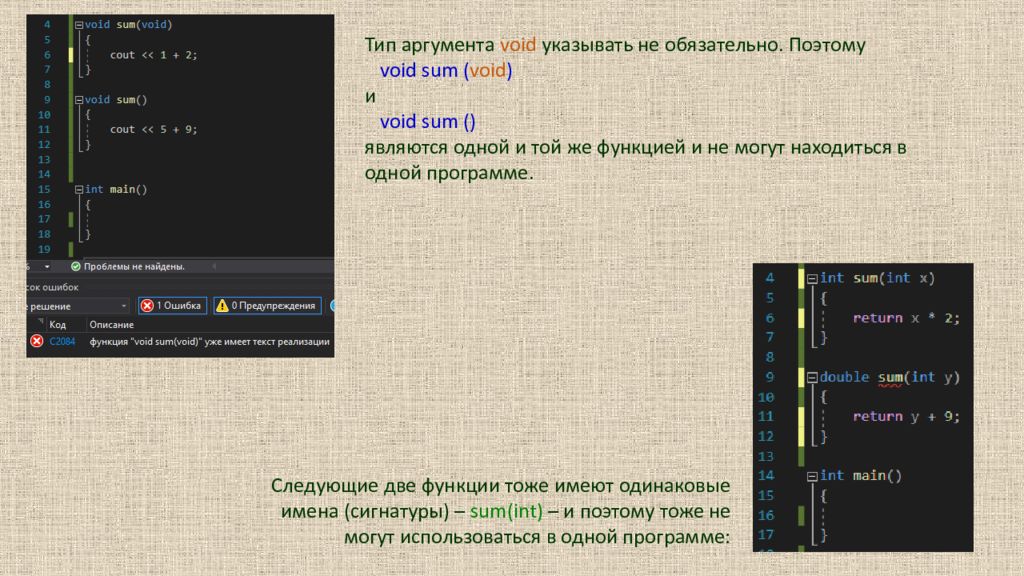Open the solution scope dropdown in error list
Viewport: 1024px width, 576px height.
[123, 306]
